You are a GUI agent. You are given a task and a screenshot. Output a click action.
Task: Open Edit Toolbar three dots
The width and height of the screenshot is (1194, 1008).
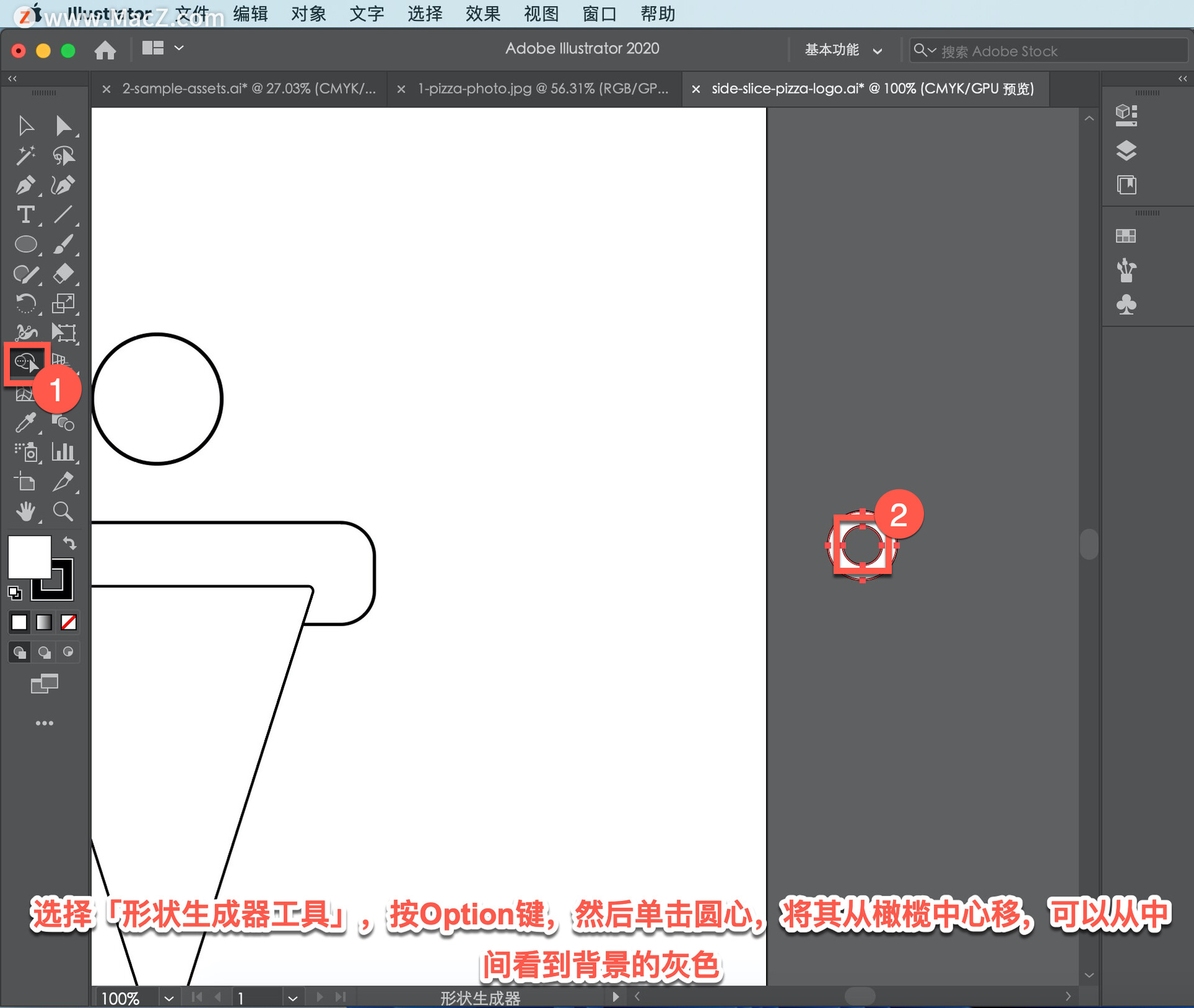(x=44, y=723)
